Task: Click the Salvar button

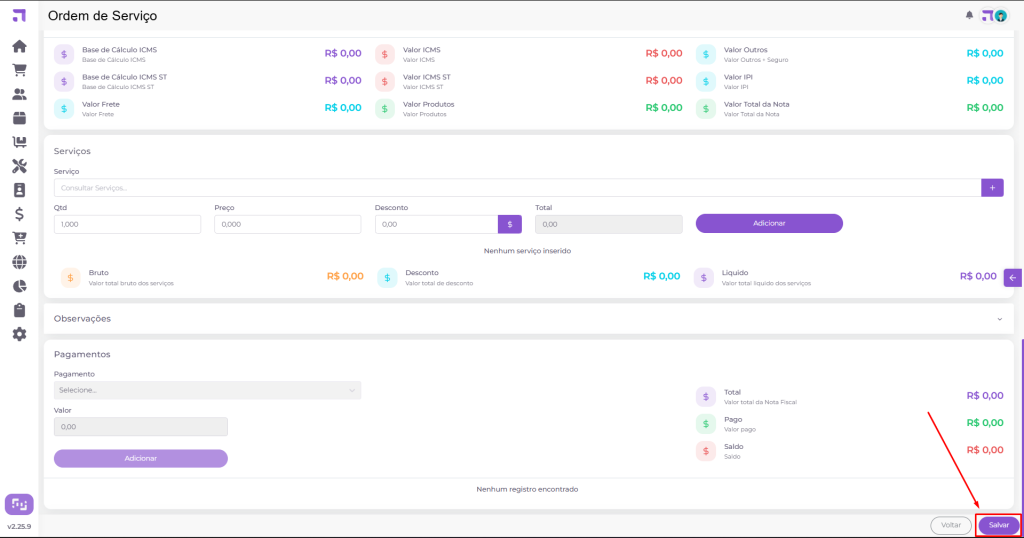Action: tap(999, 525)
